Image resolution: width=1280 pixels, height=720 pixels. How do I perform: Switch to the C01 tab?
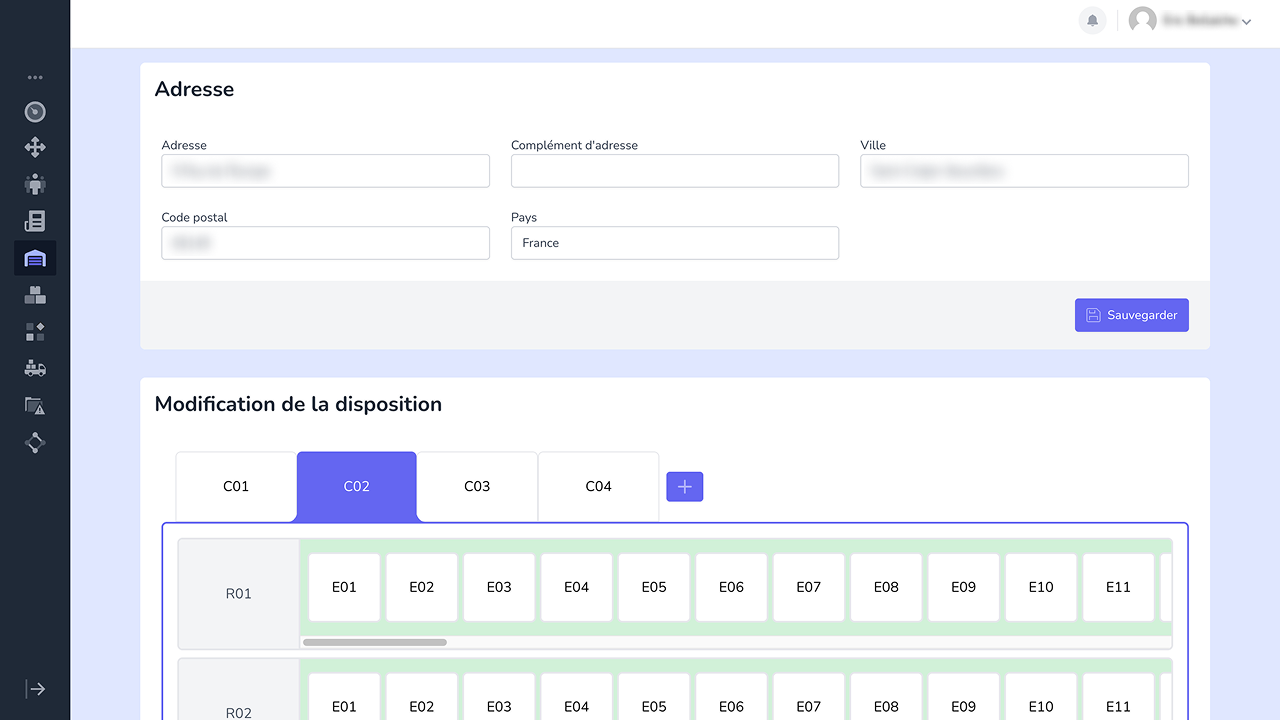point(236,487)
